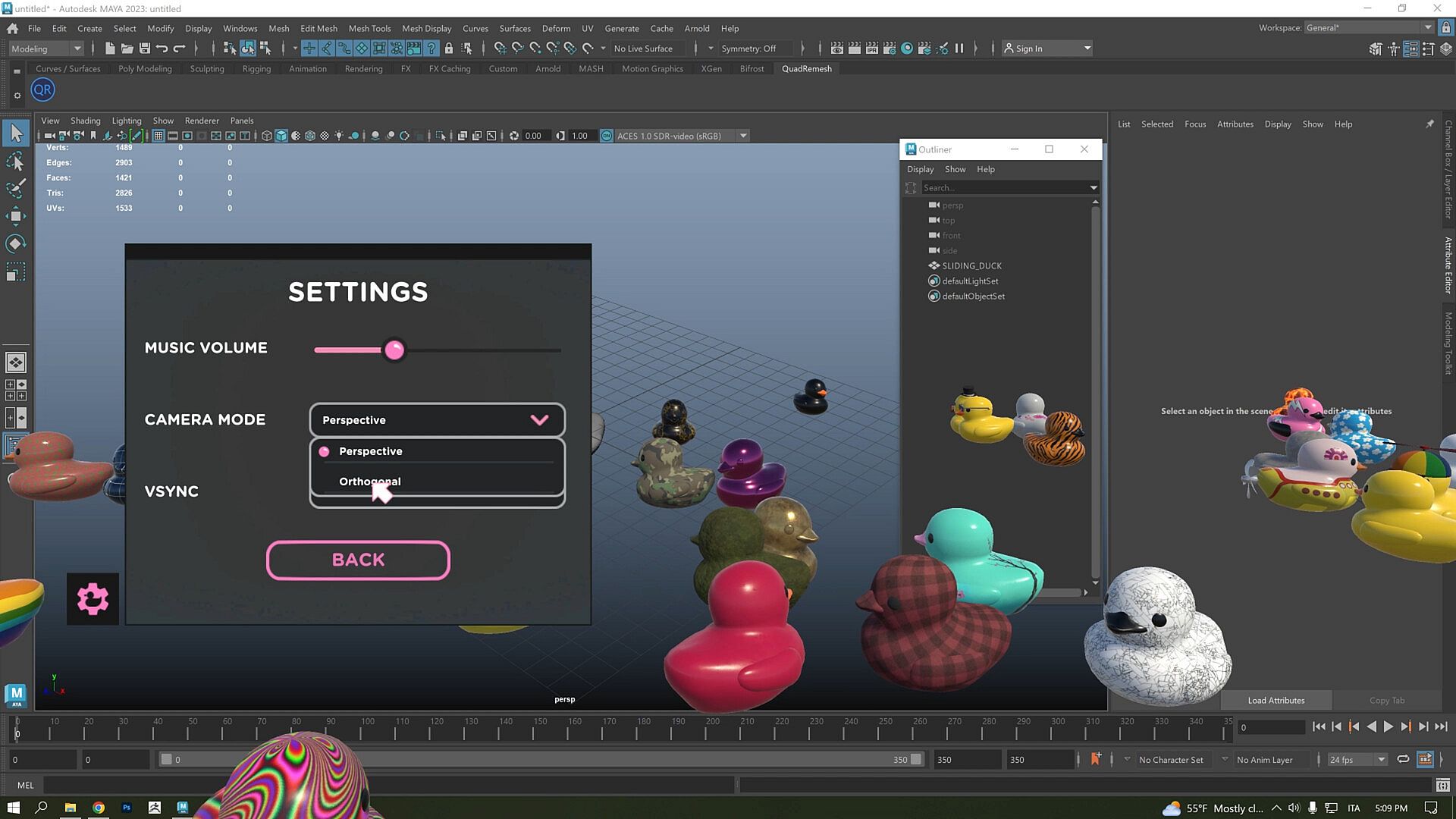Click the QuadRemesh QR shelf icon
The image size is (1456, 819).
point(42,89)
